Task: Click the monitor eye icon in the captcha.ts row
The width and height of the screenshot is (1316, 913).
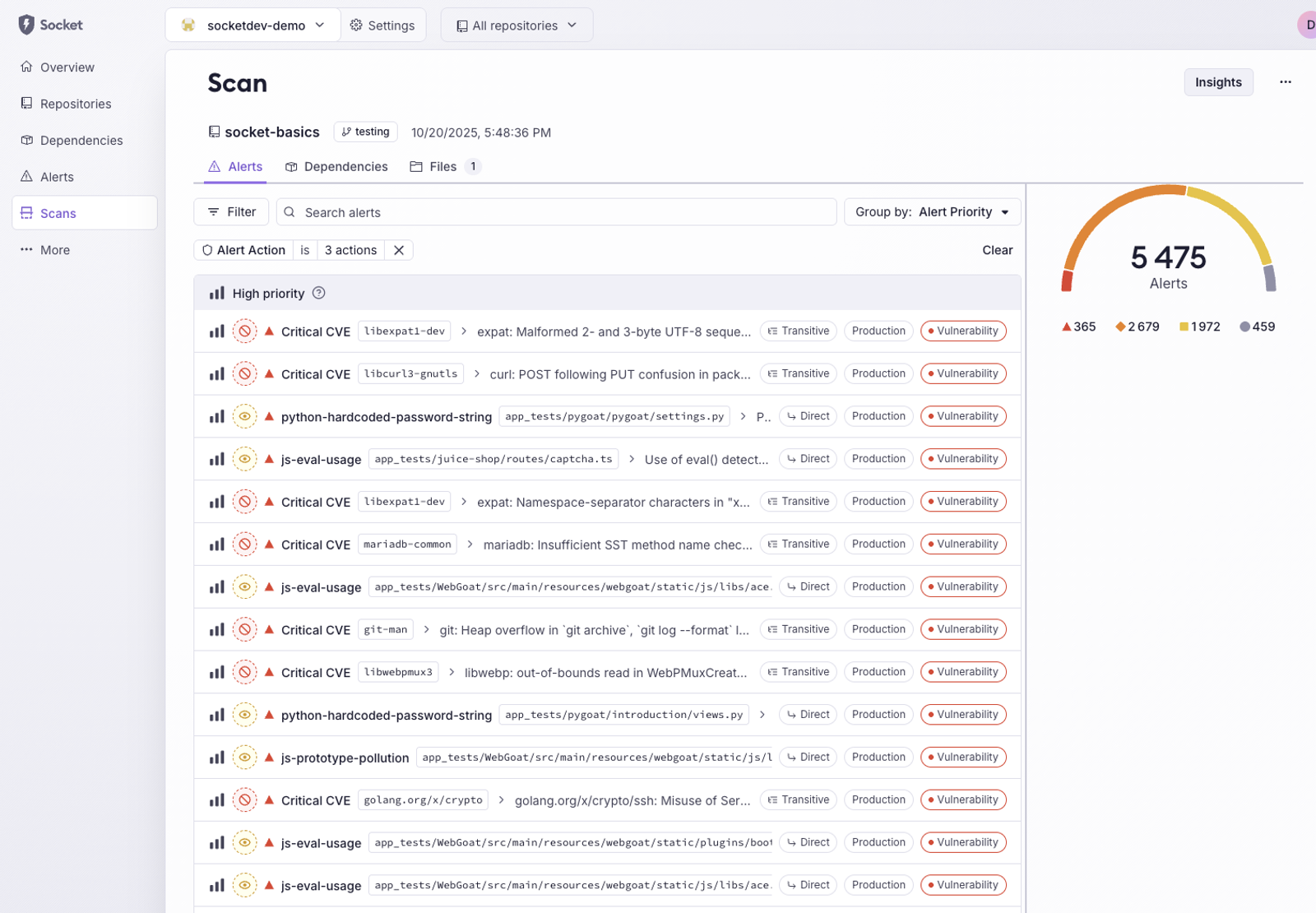Action: (244, 459)
